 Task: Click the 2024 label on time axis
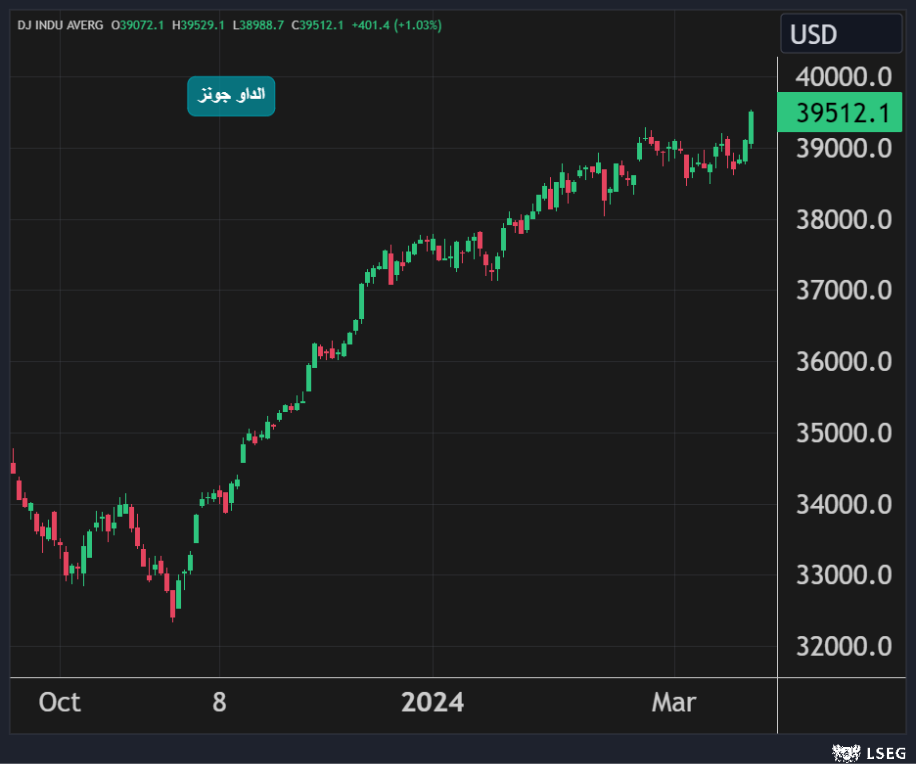[432, 703]
